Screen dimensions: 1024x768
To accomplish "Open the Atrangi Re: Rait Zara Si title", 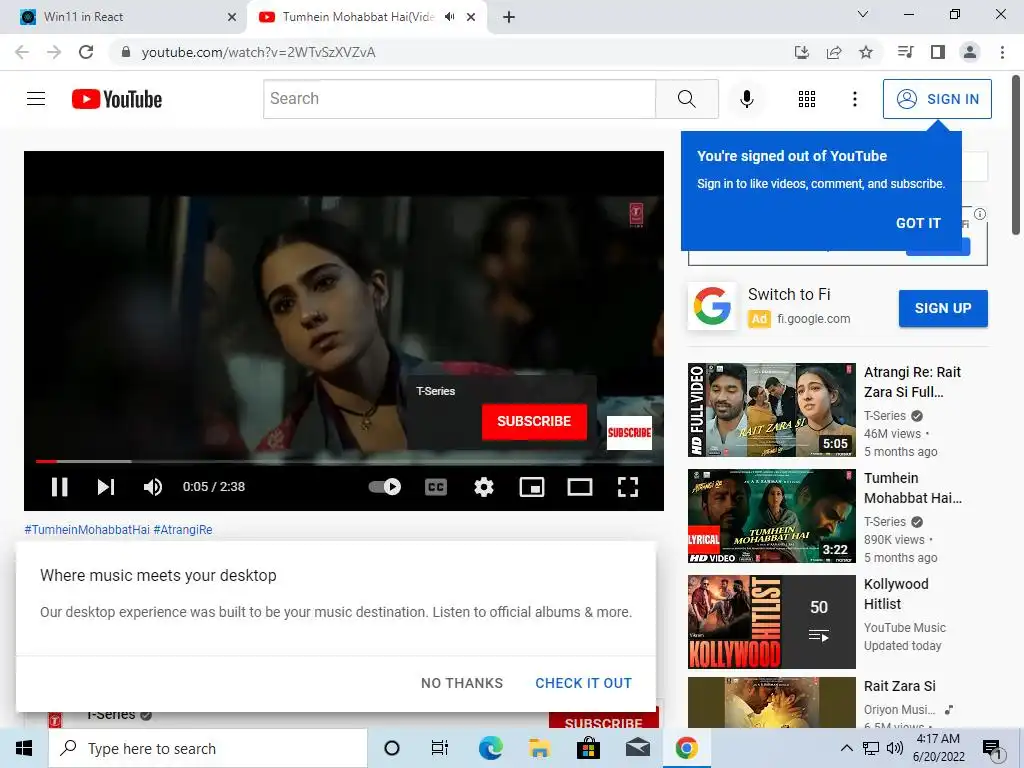I will click(x=912, y=382).
